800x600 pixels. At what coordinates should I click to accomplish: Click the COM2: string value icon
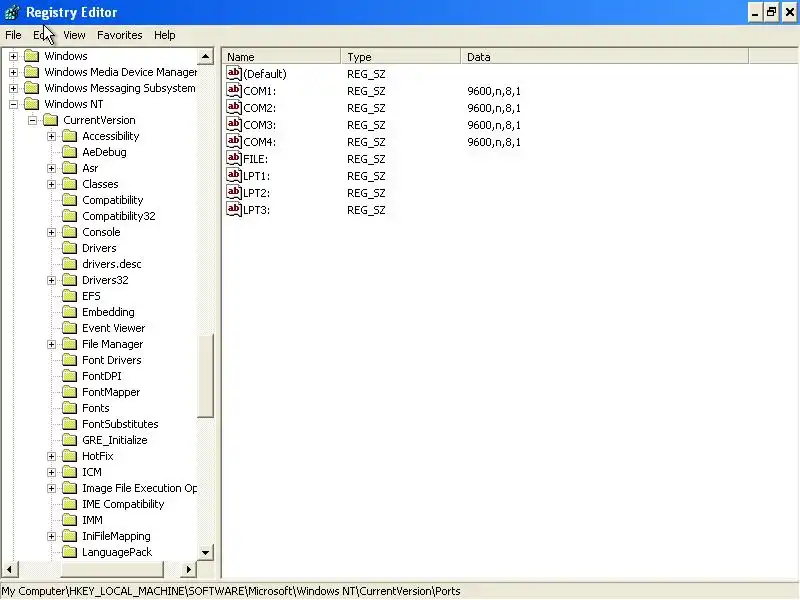click(234, 107)
